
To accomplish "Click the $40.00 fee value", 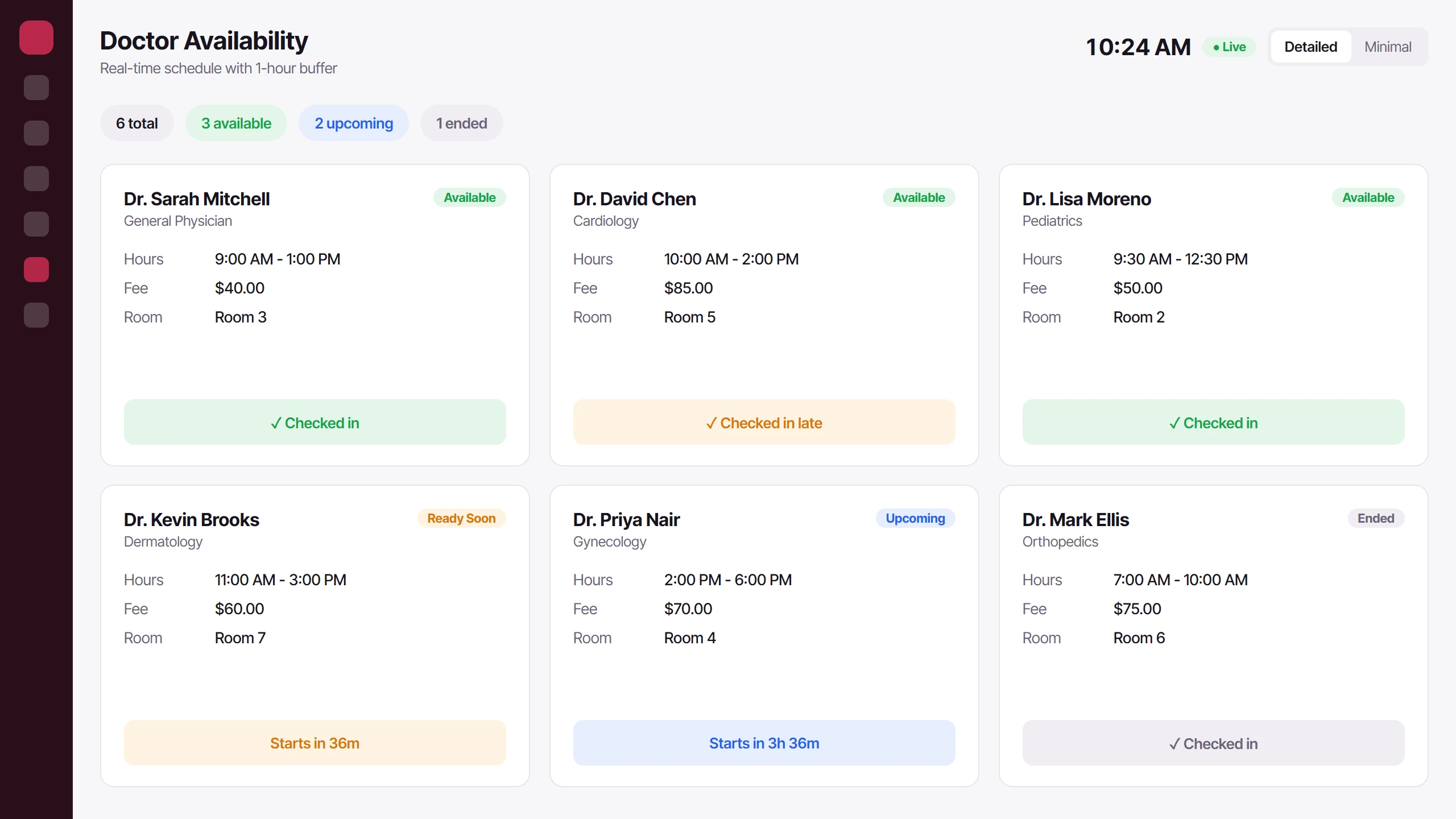I will (240, 288).
